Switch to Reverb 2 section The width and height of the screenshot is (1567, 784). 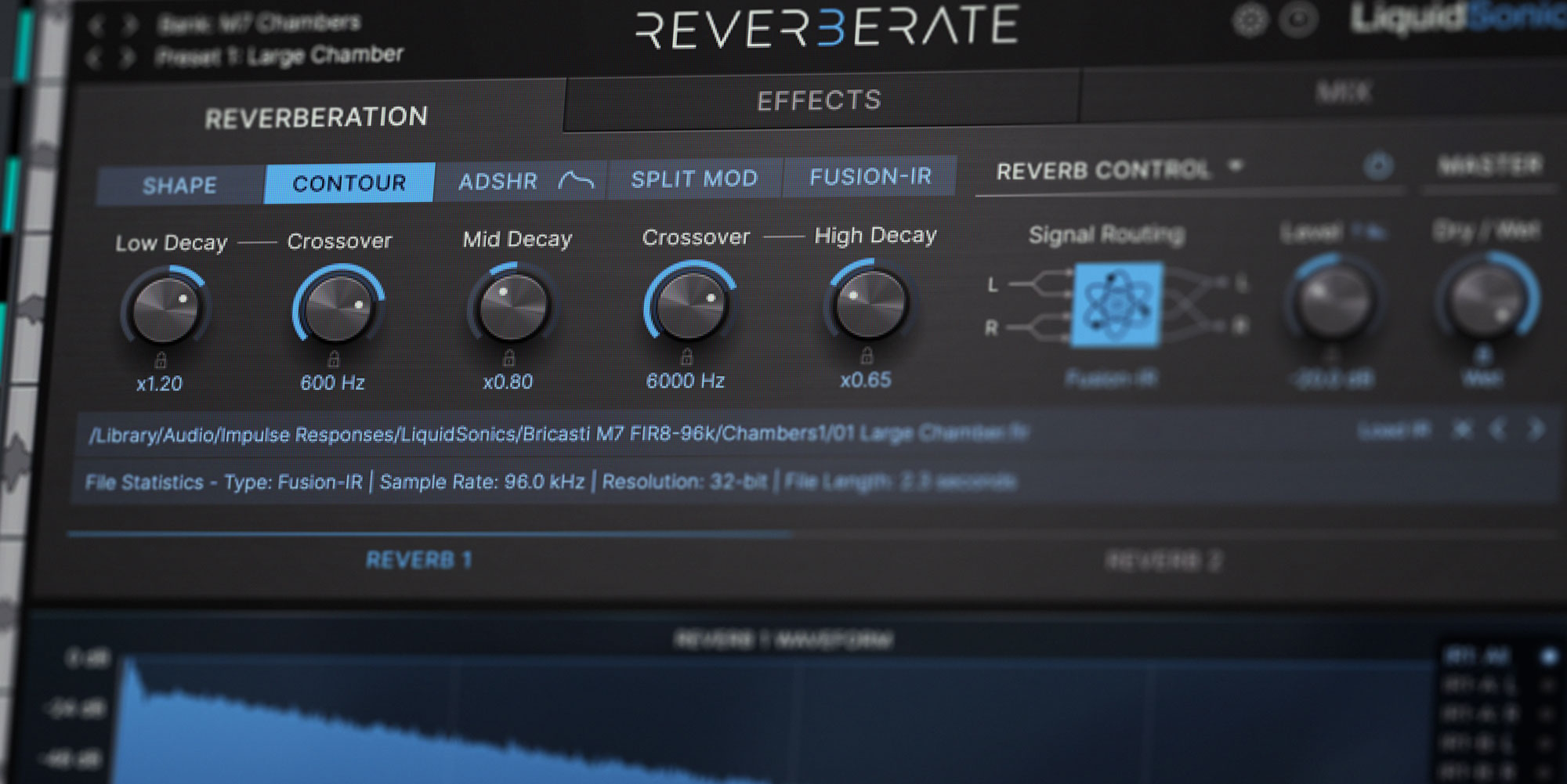[x=1163, y=561]
